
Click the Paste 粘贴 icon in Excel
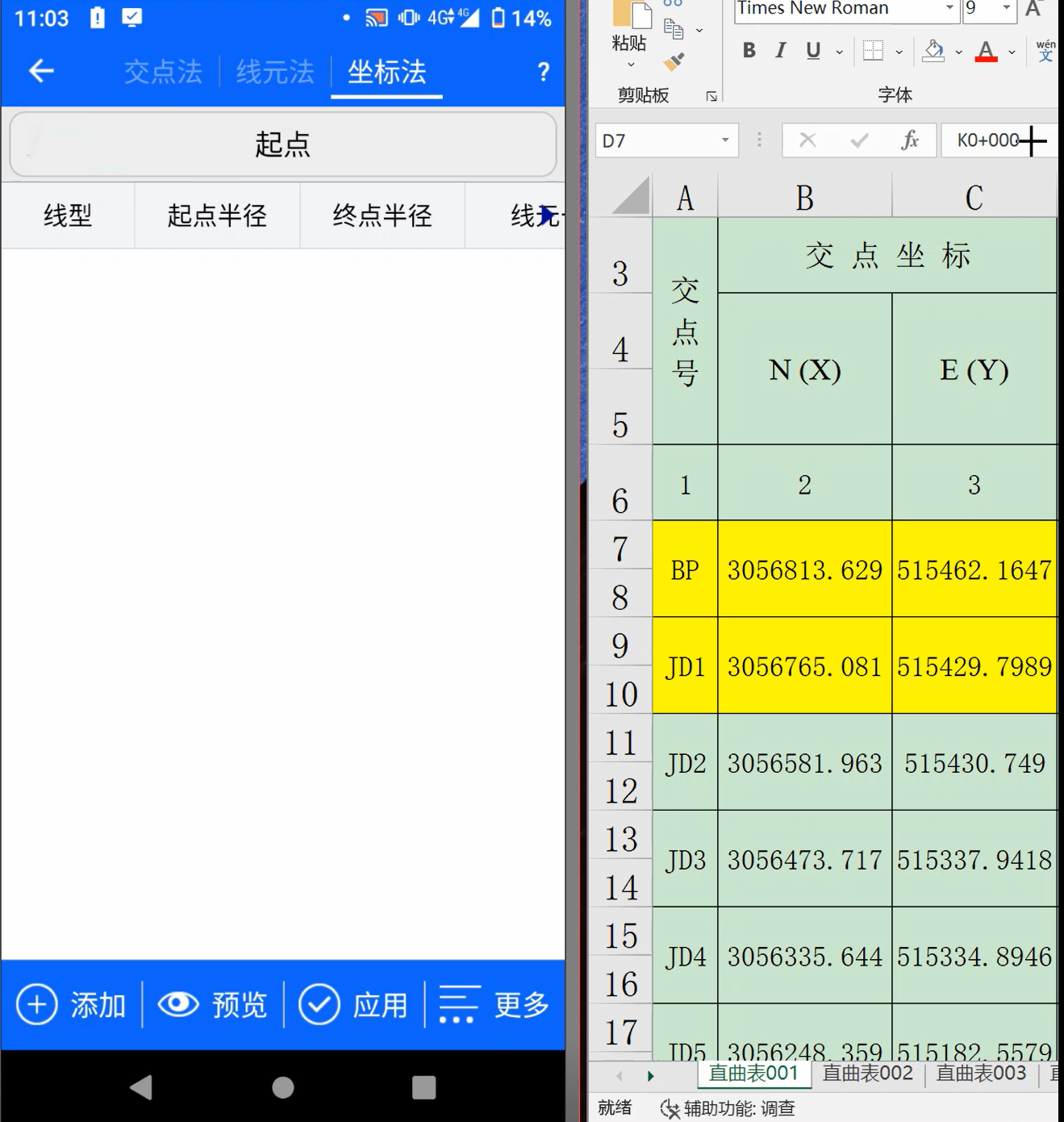pyautogui.click(x=632, y=15)
